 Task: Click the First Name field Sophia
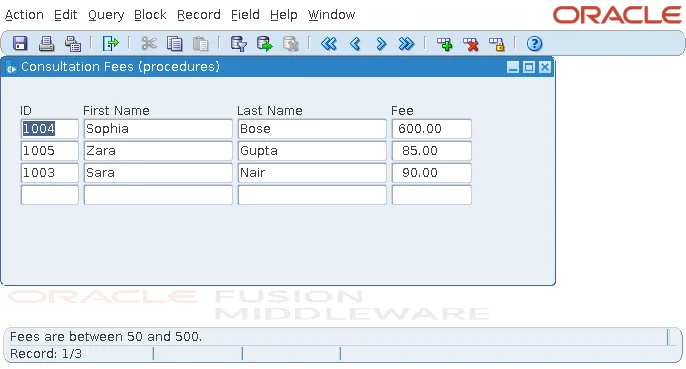coord(158,129)
